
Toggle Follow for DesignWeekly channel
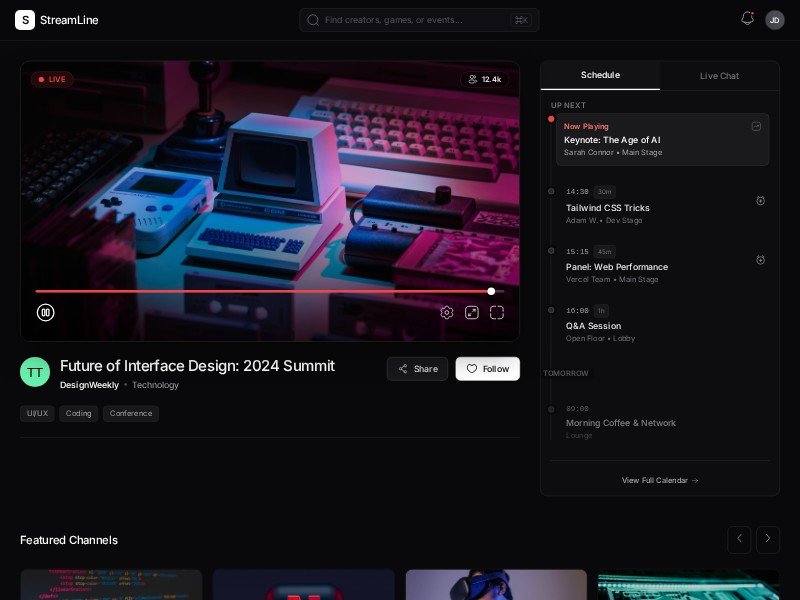487,369
